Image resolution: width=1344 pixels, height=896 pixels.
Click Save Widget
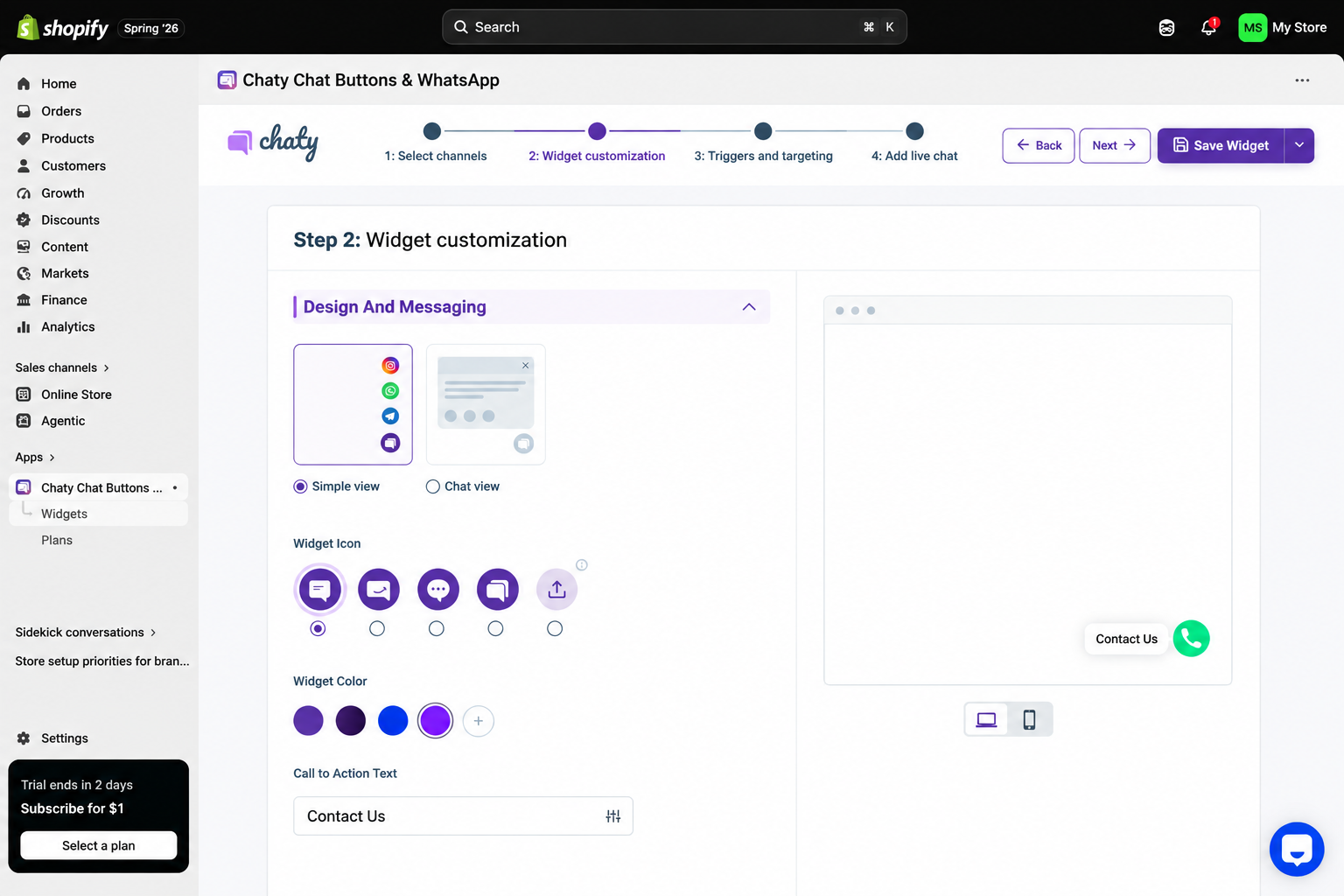[1221, 145]
